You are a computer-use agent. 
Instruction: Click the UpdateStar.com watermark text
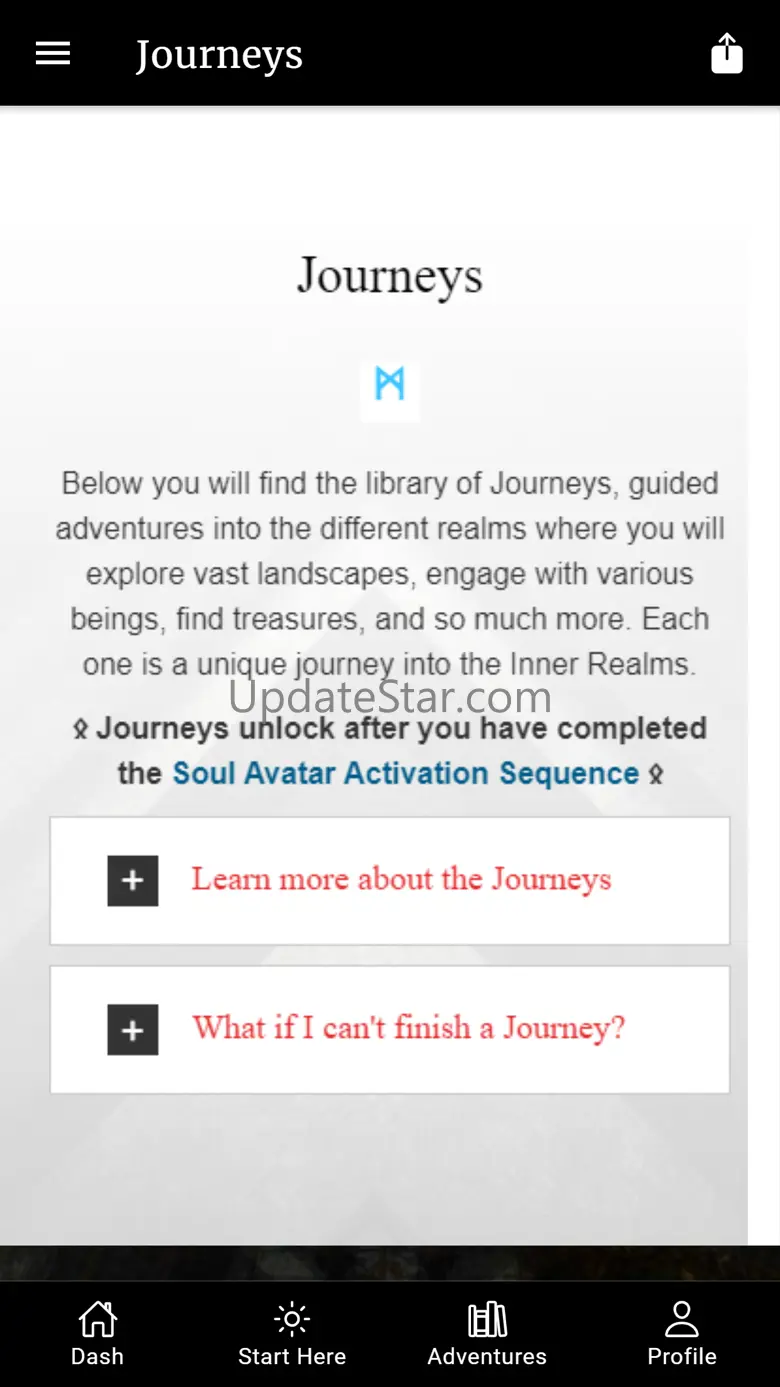(x=390, y=697)
